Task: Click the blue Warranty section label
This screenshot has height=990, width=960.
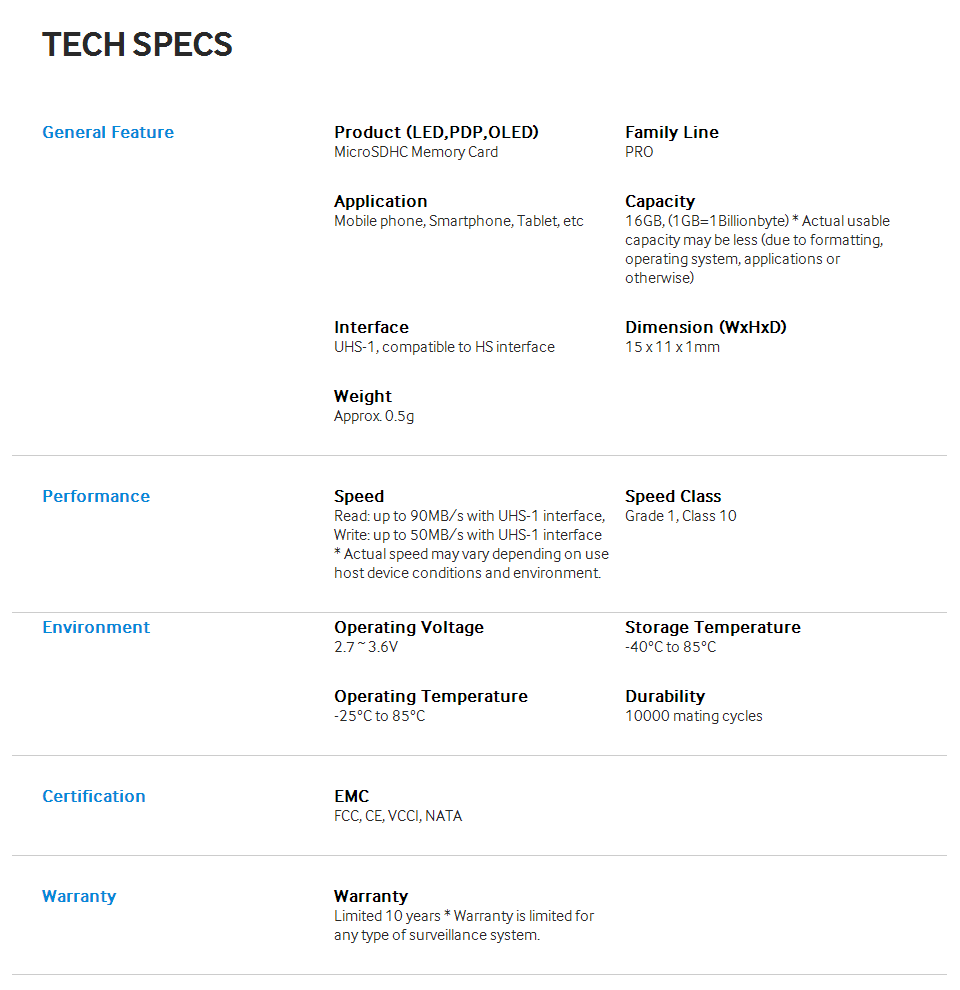Action: click(79, 897)
